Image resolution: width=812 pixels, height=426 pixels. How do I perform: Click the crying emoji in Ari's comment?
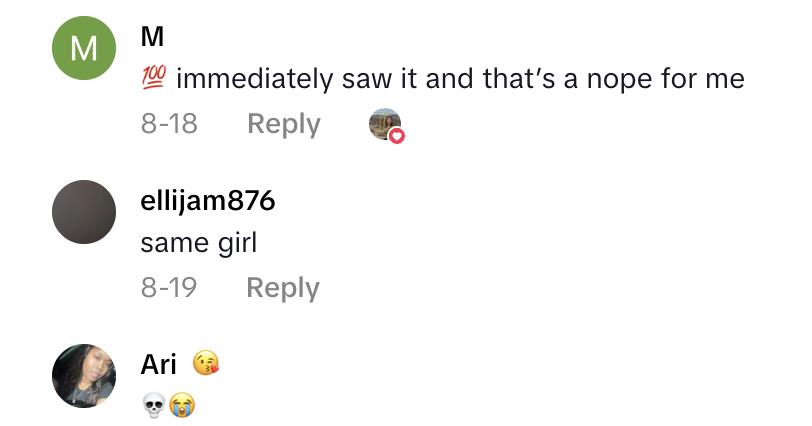(x=181, y=405)
